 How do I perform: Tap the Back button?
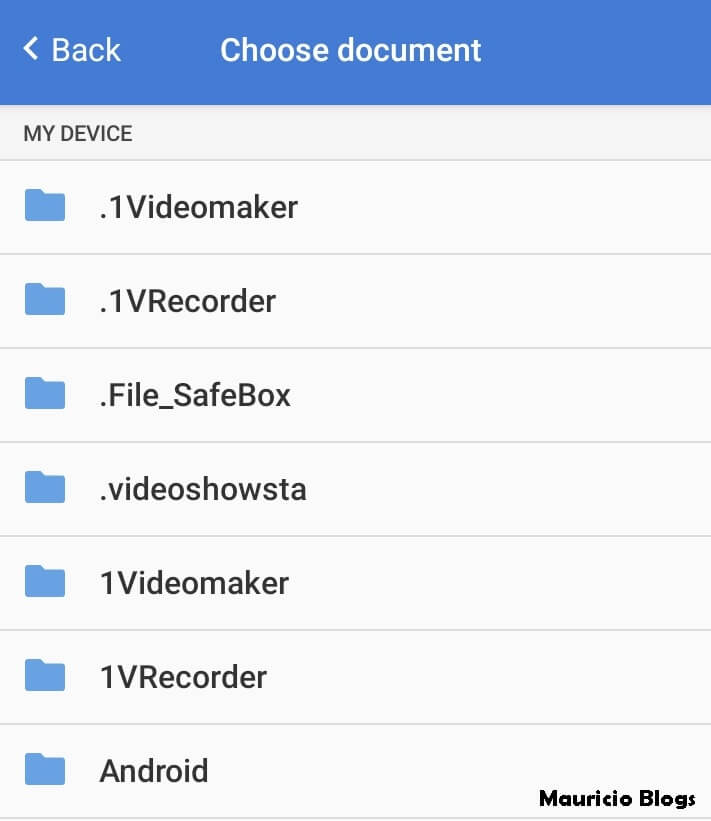click(x=66, y=50)
